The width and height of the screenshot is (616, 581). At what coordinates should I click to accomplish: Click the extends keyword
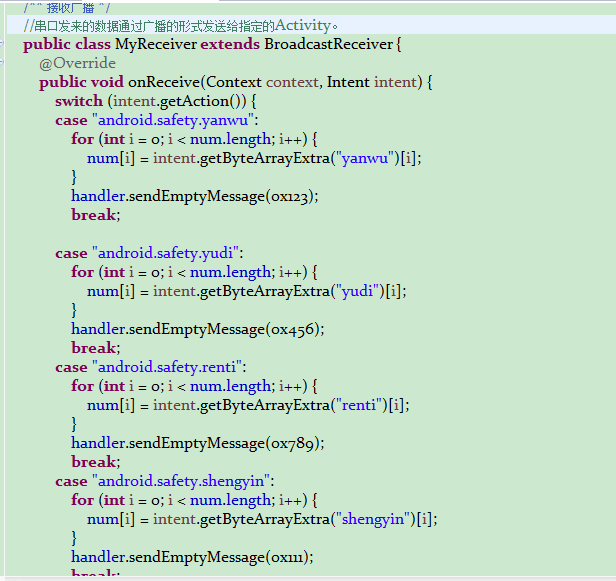click(x=230, y=44)
